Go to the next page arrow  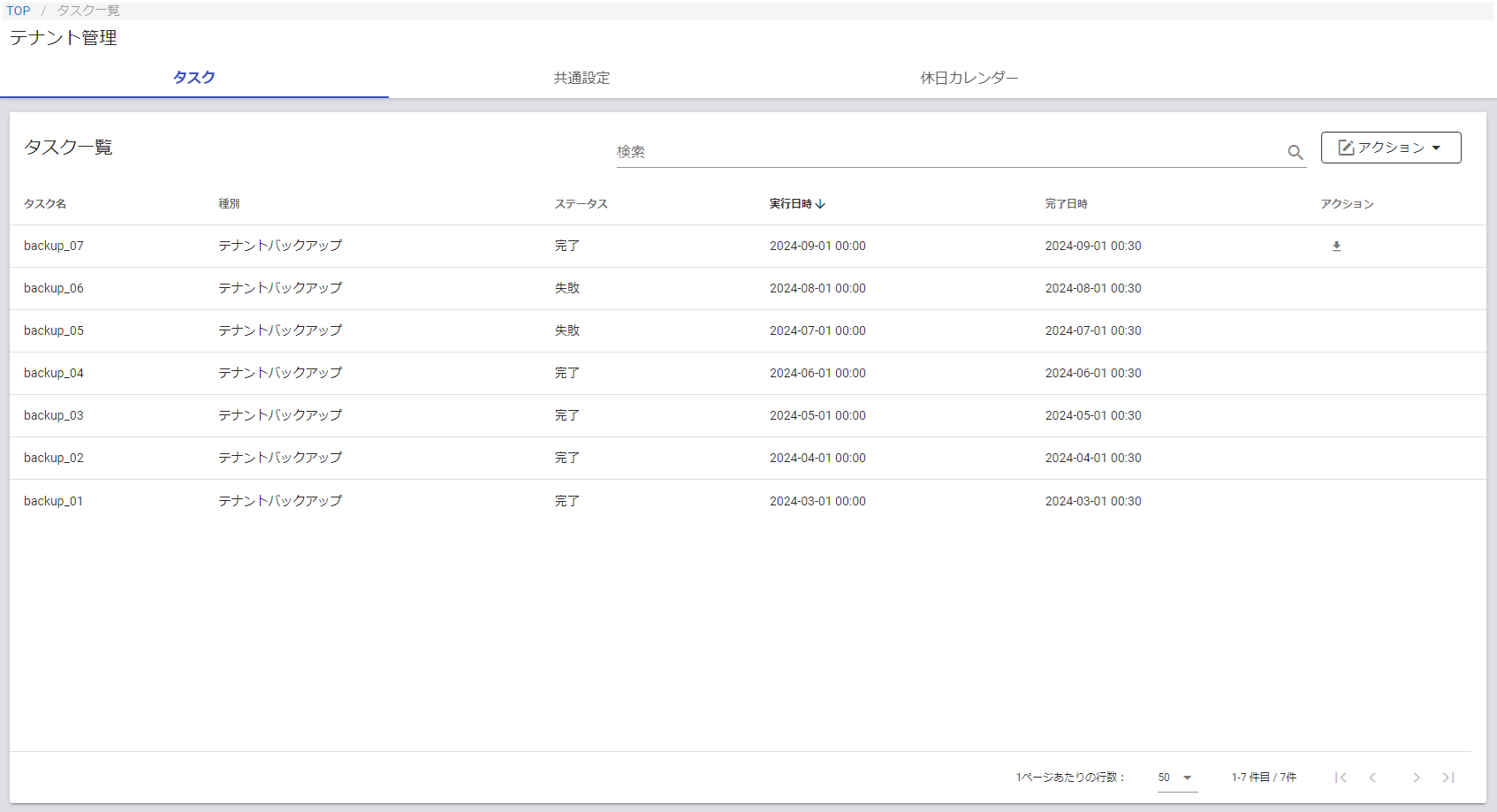tap(1416, 778)
